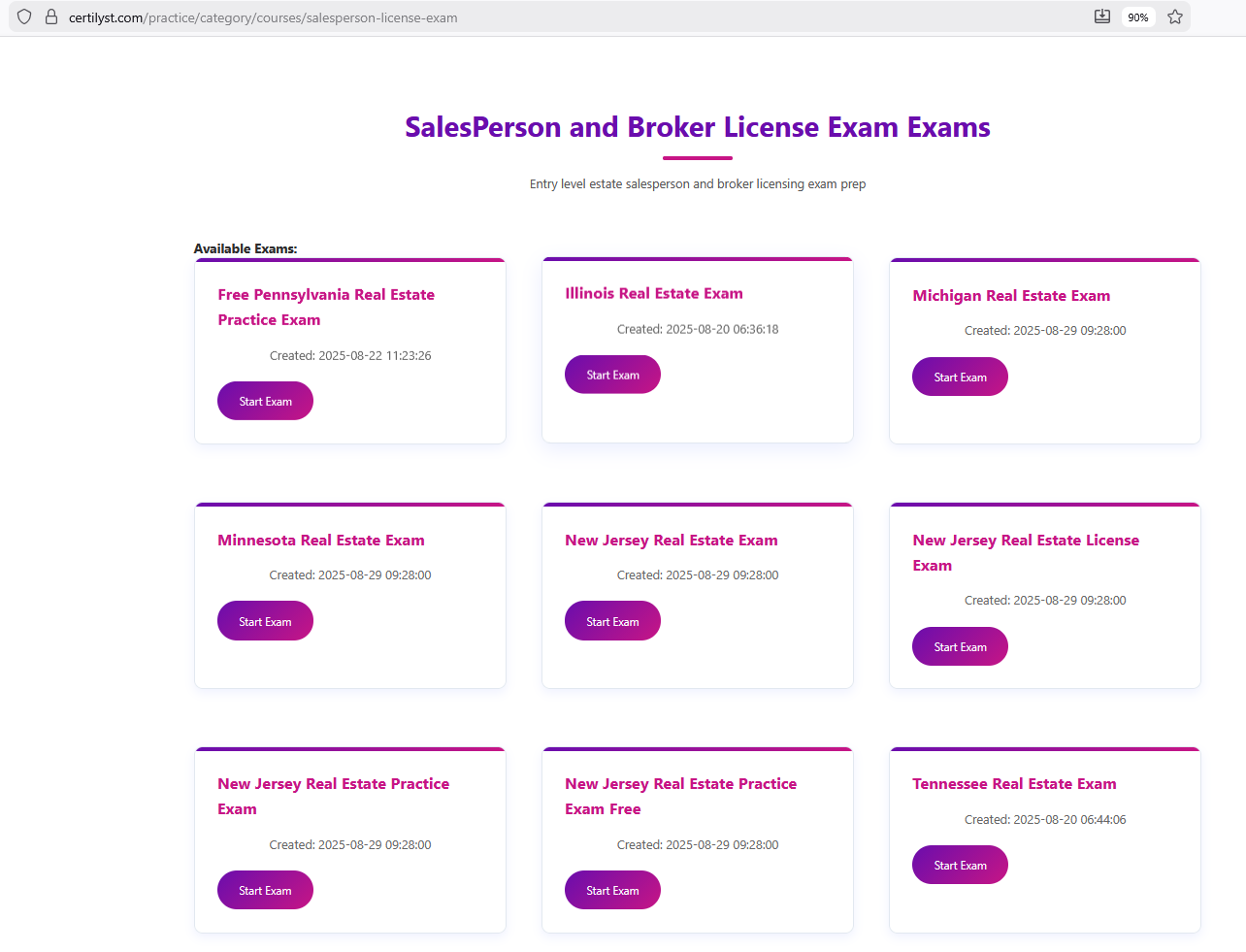Select the Free Pennsylvania Real Estate Practice Exam heading
This screenshot has width=1246, height=952.
point(326,307)
